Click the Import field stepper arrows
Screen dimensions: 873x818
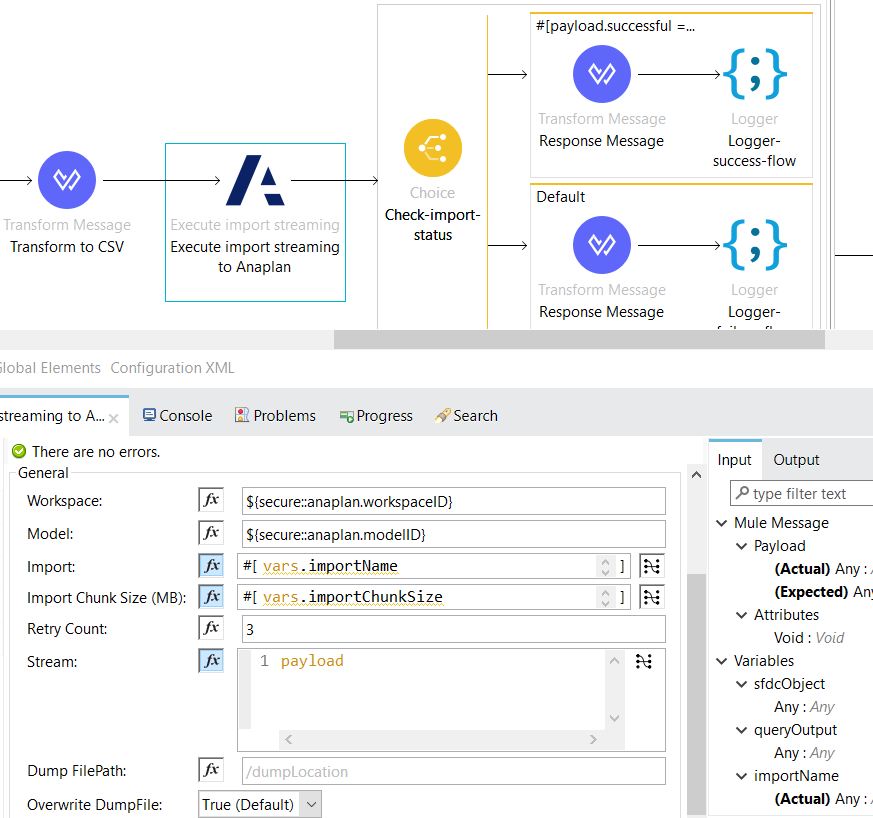pos(605,566)
